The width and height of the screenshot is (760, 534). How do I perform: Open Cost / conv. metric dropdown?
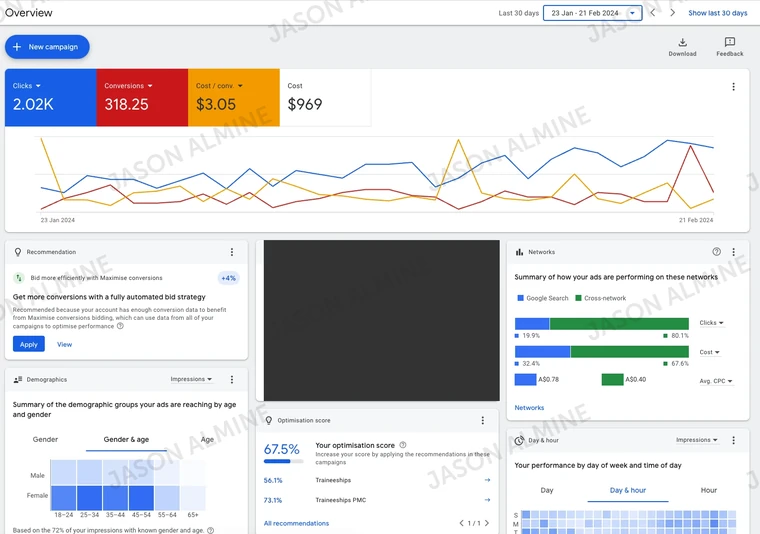[219, 86]
